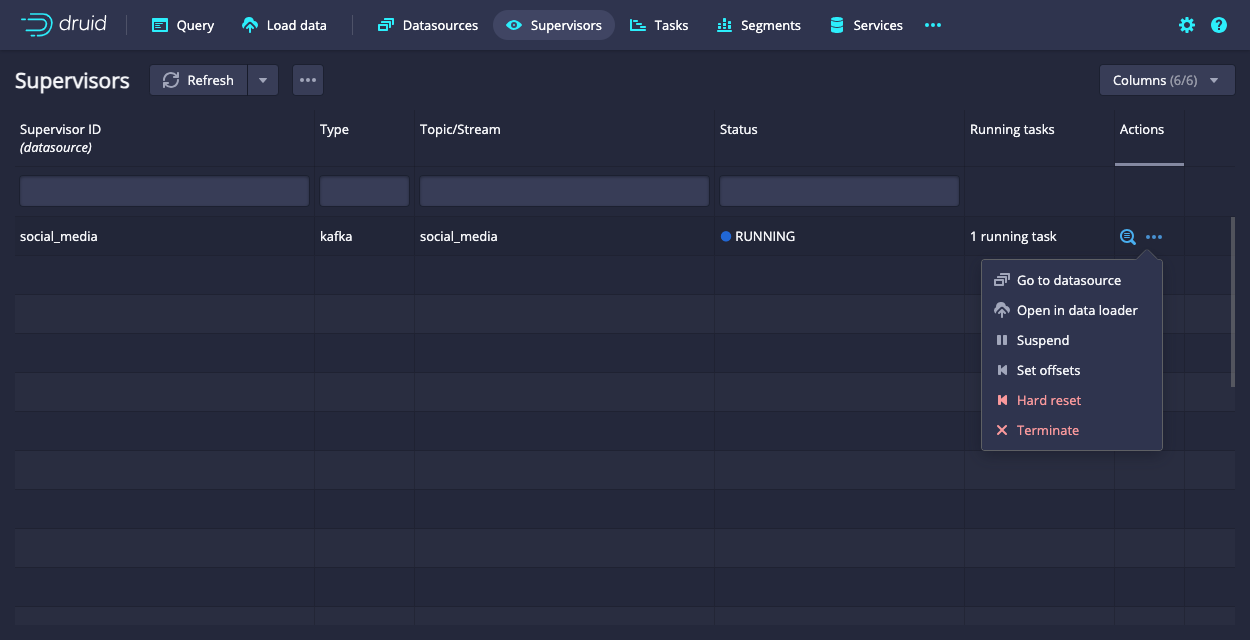The height and width of the screenshot is (640, 1250).
Task: Open the settings gear icon
Action: (x=1187, y=25)
